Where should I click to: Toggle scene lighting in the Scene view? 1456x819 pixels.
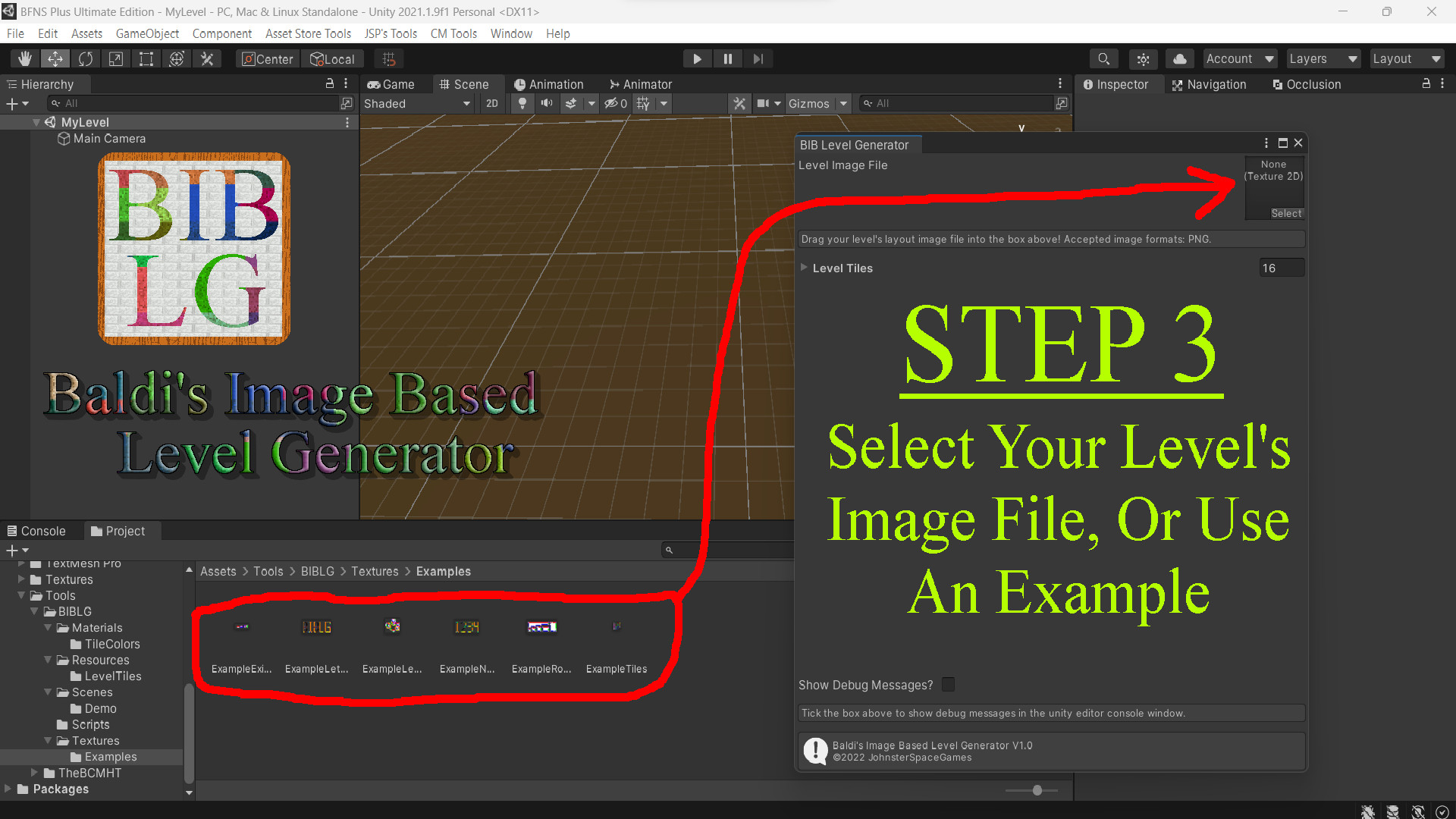(x=522, y=103)
